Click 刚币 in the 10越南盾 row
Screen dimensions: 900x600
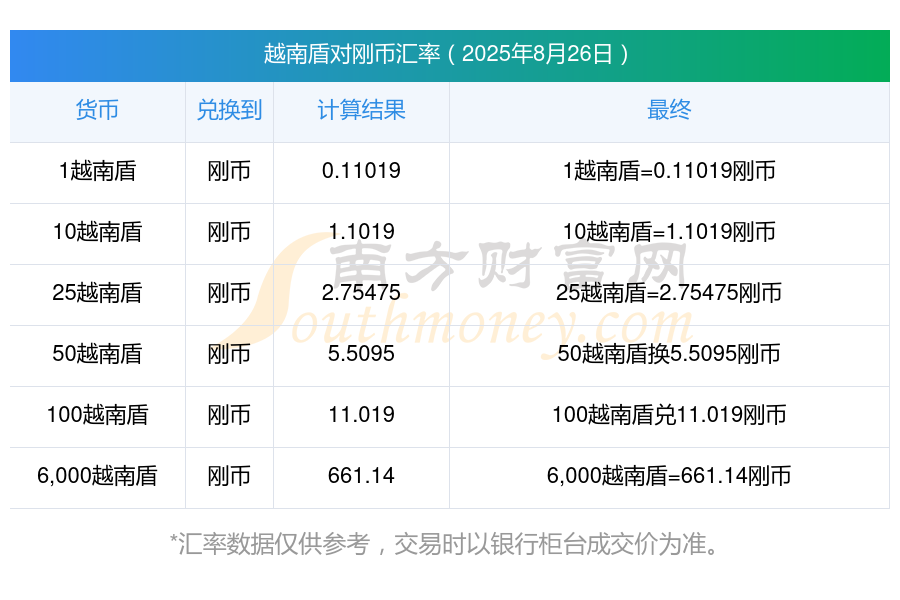(229, 232)
